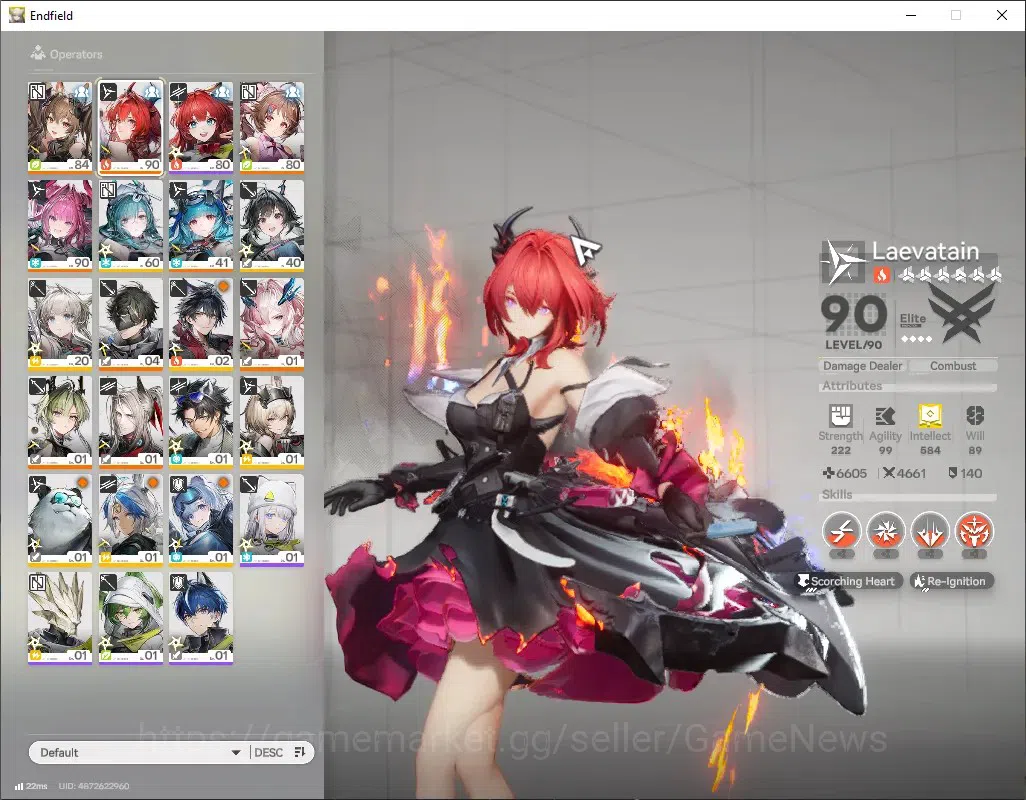The height and width of the screenshot is (800, 1026).
Task: Open the Re-Ignition talent
Action: pos(952,582)
